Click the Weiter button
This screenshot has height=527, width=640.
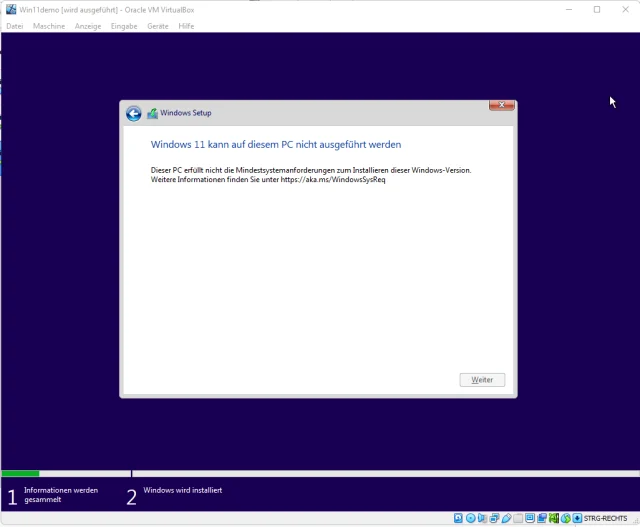(482, 380)
